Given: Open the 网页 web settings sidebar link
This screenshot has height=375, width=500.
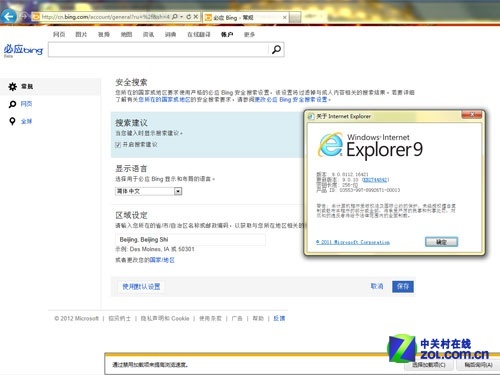Looking at the screenshot, I should 26,104.
